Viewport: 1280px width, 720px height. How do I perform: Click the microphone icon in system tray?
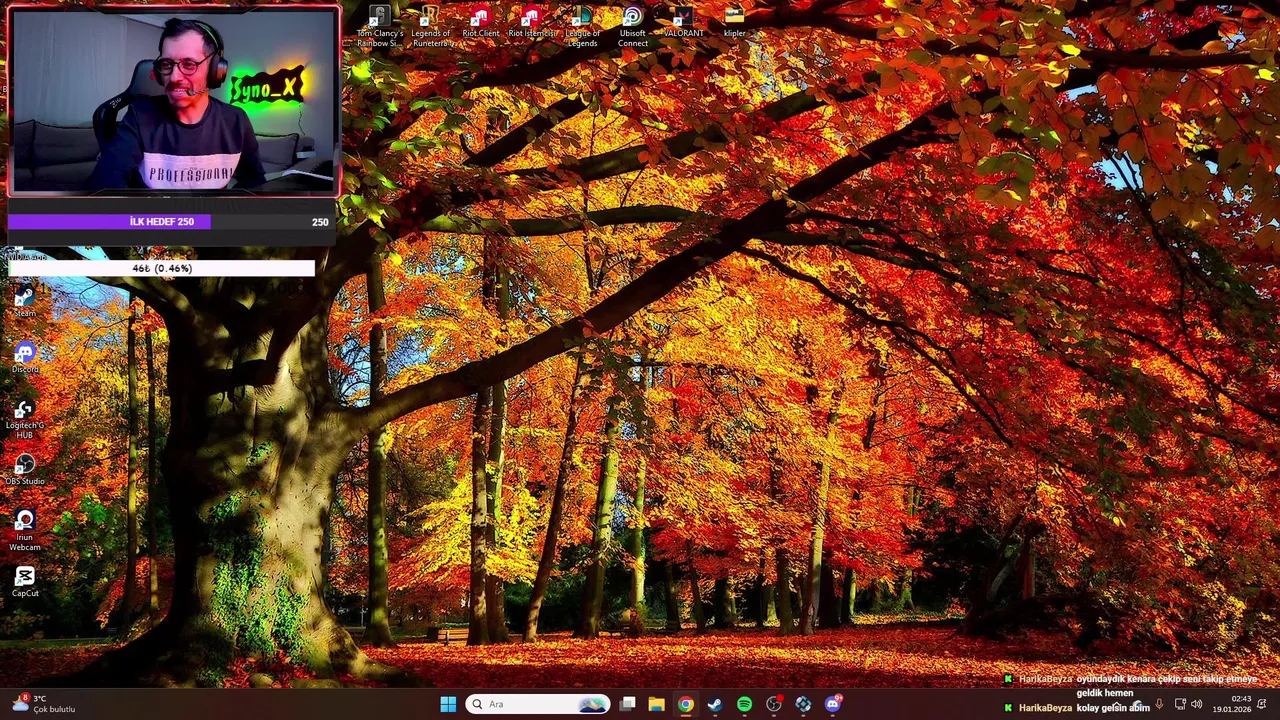(x=1159, y=704)
